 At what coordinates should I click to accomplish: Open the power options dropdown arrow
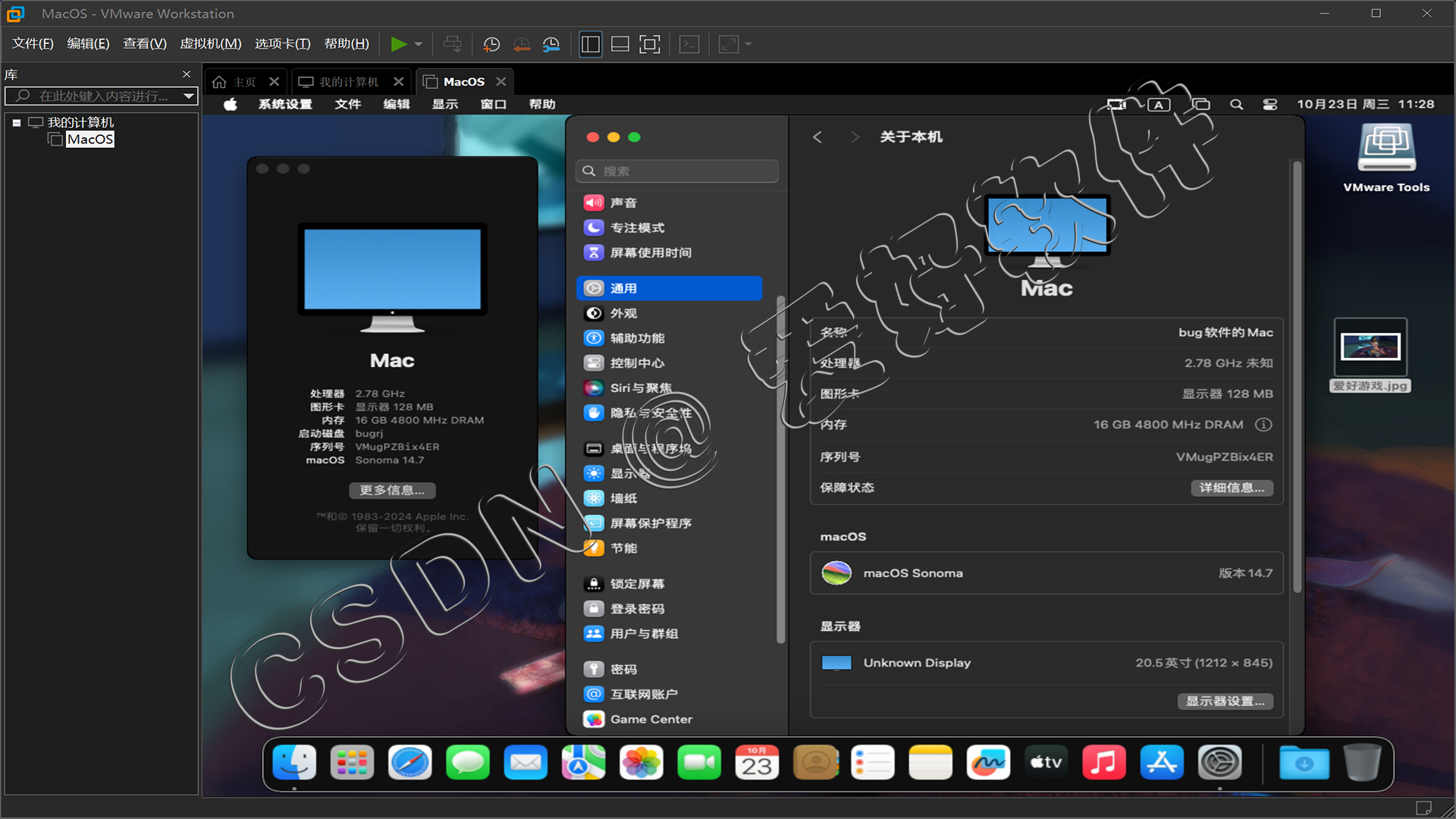[419, 44]
